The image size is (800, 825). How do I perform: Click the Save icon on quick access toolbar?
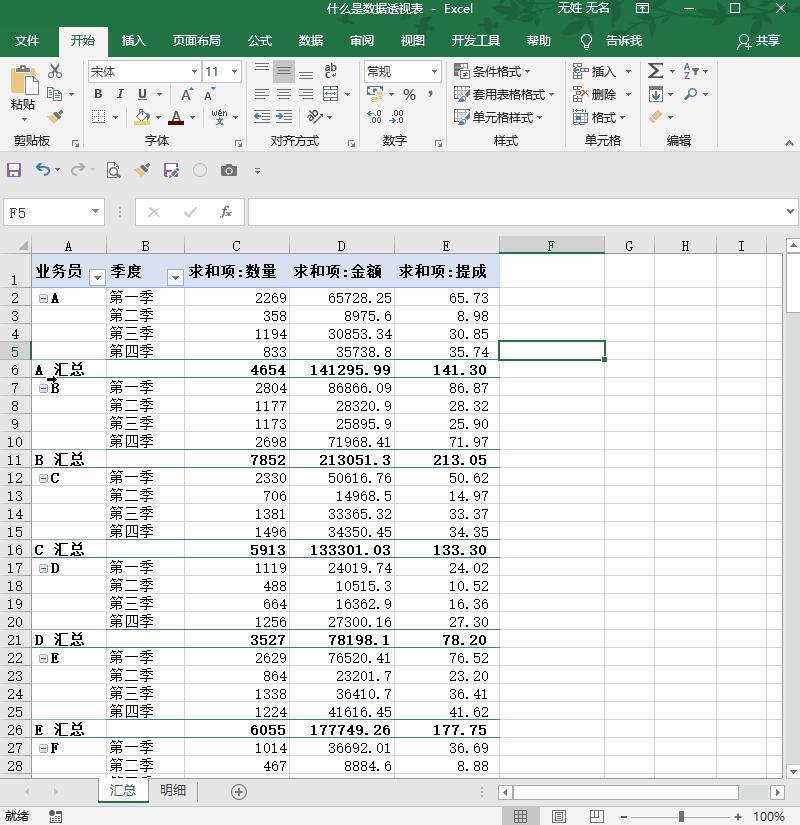click(14, 170)
